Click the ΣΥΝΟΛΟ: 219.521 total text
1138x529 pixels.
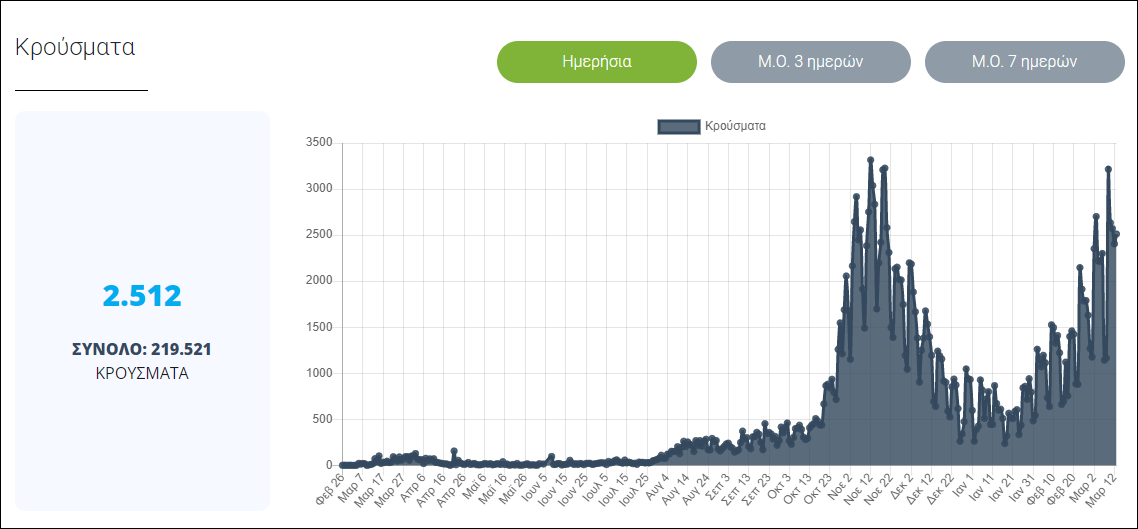[x=142, y=349]
